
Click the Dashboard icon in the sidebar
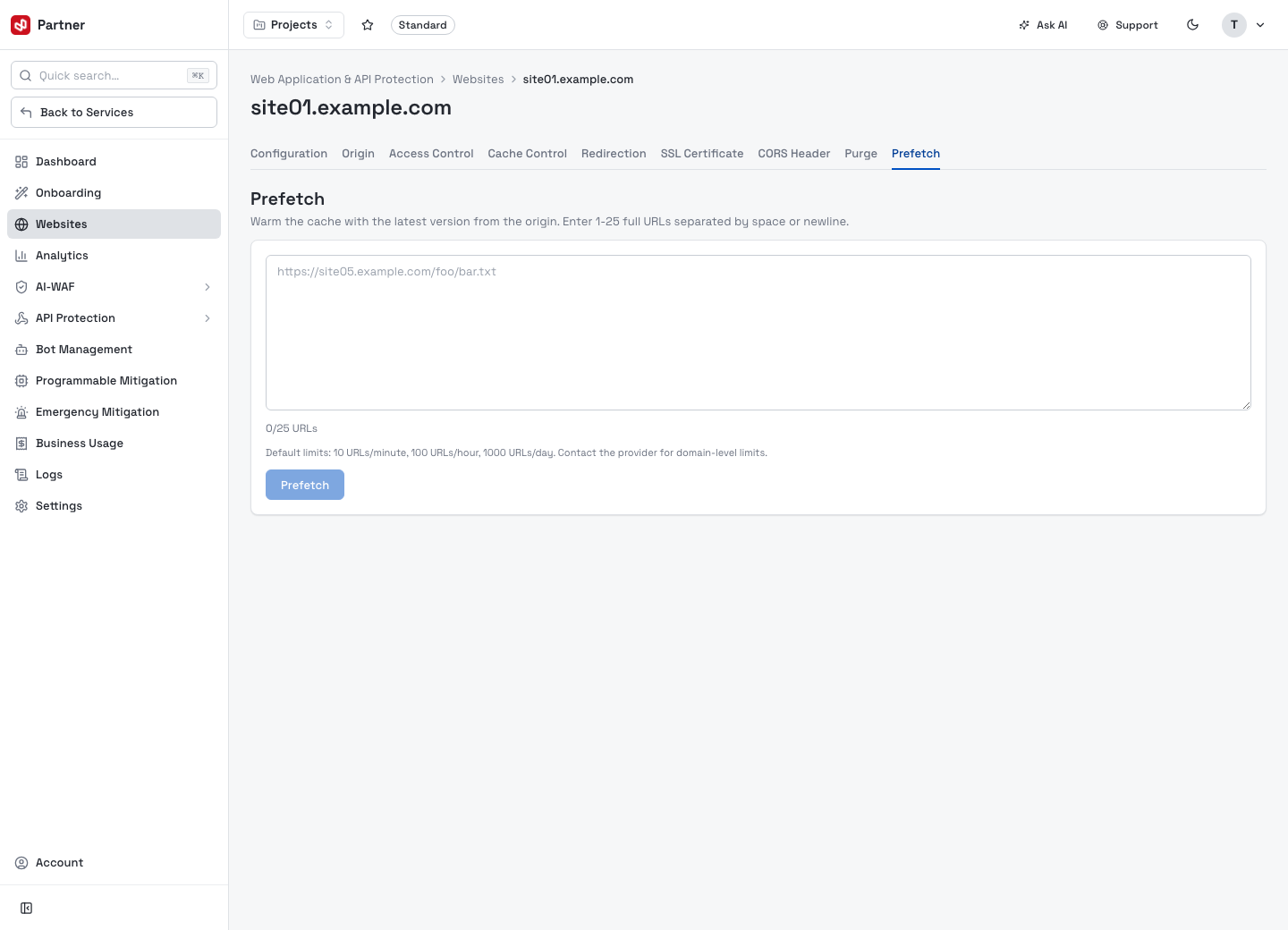point(21,162)
